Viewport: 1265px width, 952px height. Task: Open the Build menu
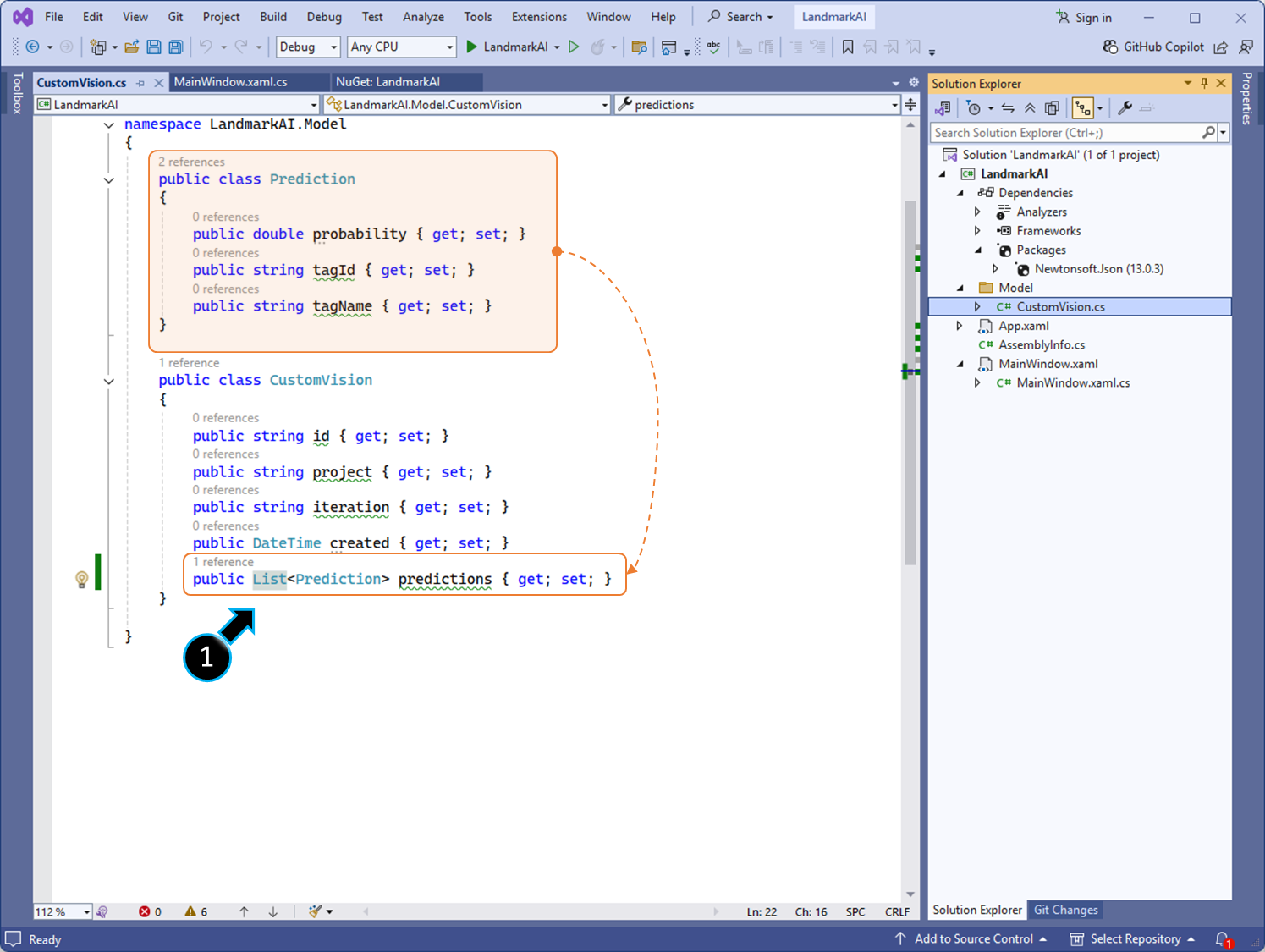click(x=272, y=17)
